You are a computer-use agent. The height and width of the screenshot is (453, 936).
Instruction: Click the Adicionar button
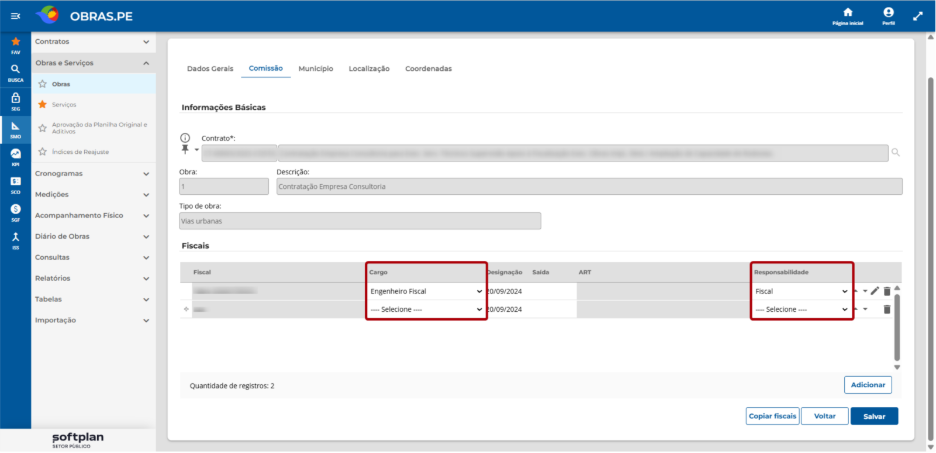click(x=868, y=385)
